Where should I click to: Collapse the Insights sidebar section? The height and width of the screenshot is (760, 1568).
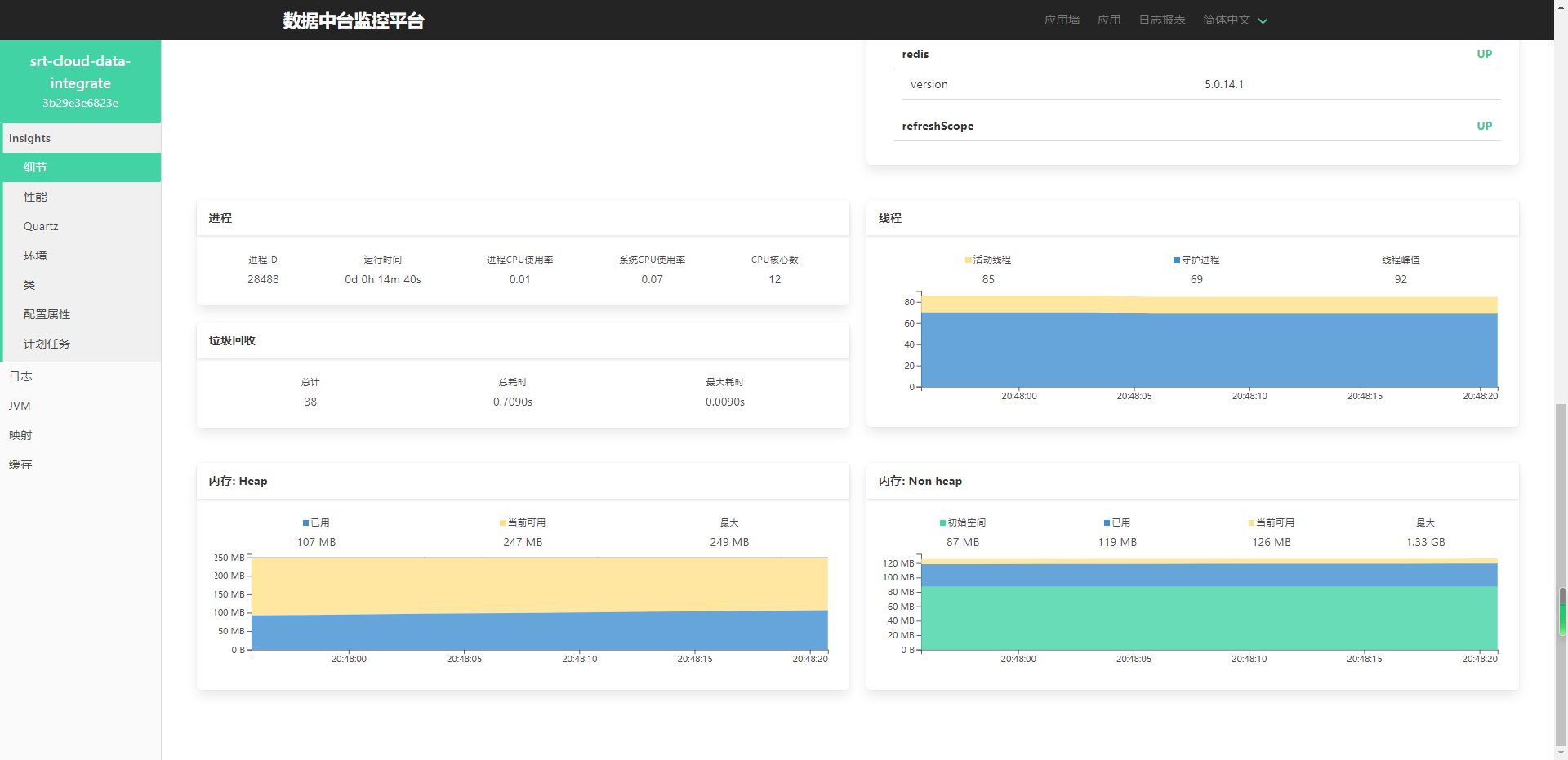click(x=80, y=138)
